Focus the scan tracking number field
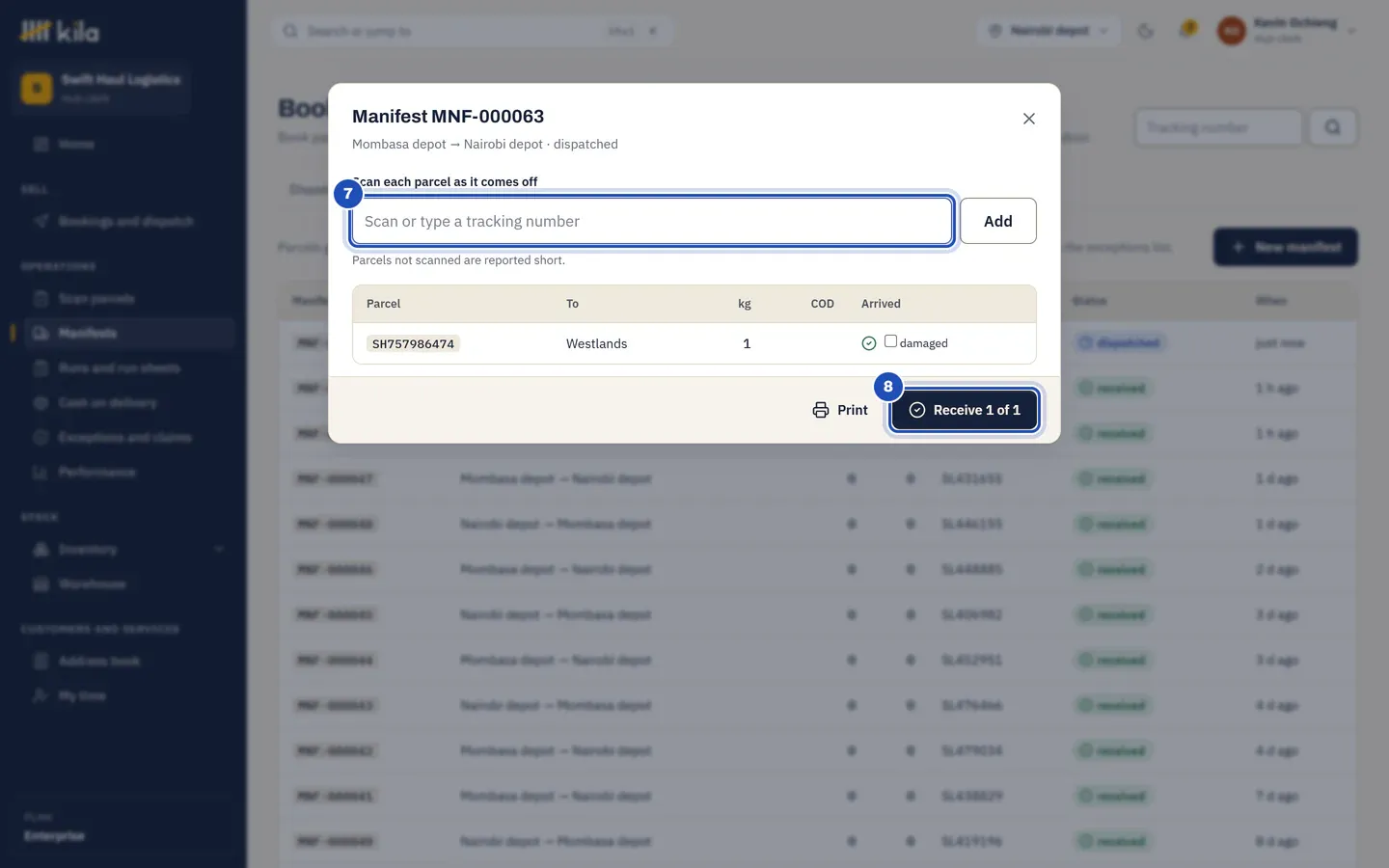This screenshot has height=868, width=1389. tap(652, 221)
